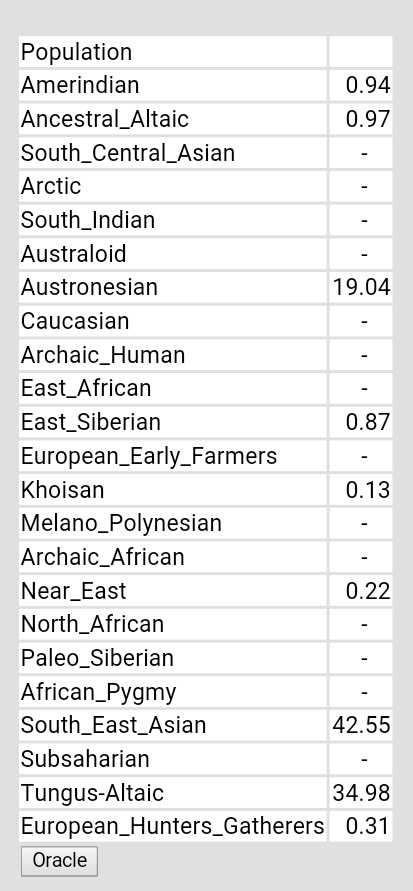
Task: Click the Austronesian value 19.04
Action: click(361, 287)
